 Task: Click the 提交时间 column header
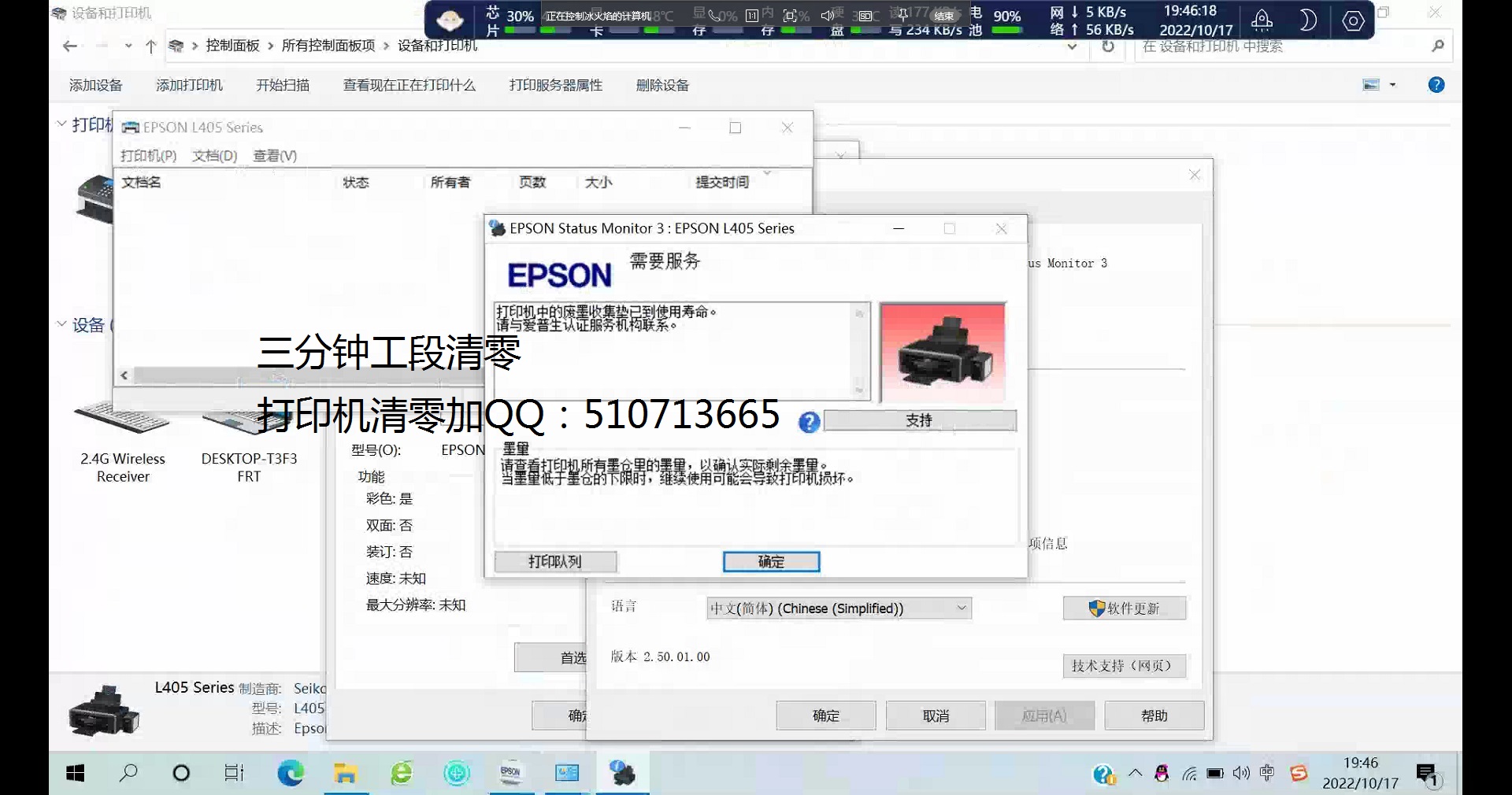tap(722, 182)
